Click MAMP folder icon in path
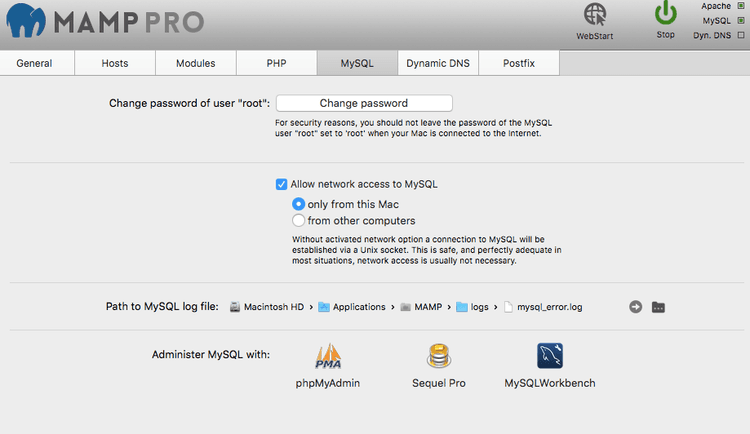 [406, 307]
